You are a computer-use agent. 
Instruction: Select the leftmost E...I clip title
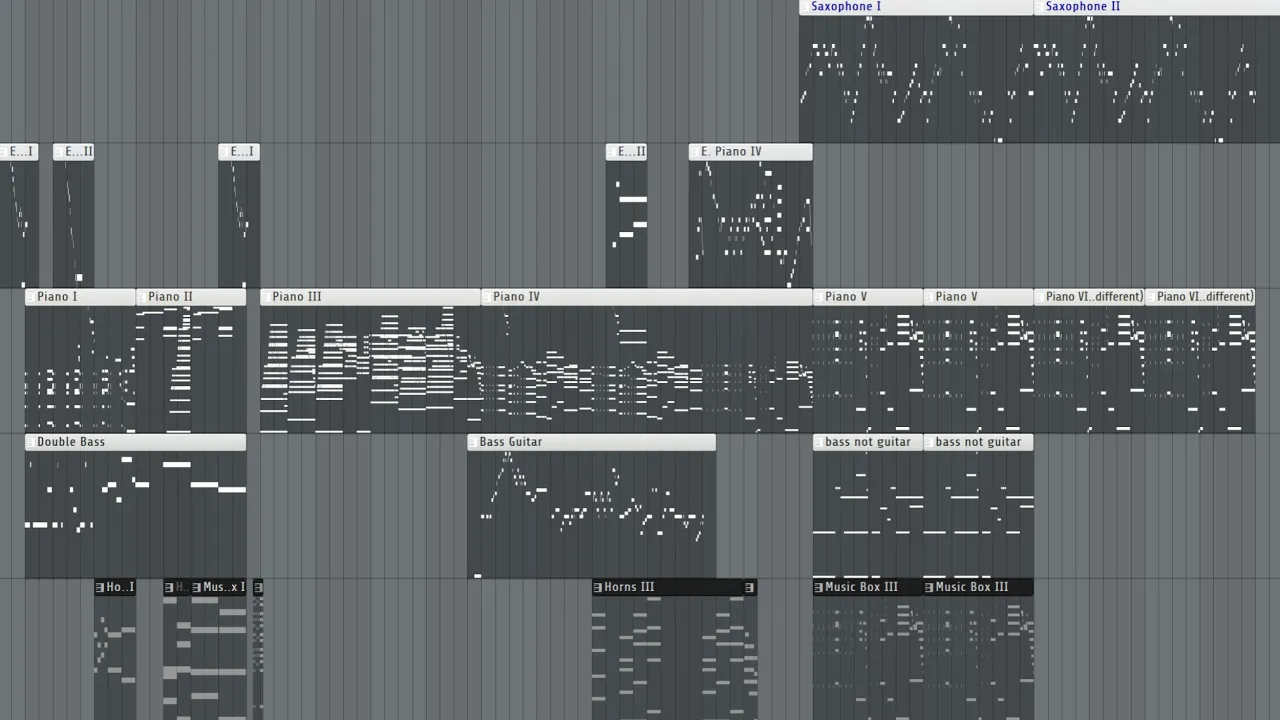coord(20,152)
